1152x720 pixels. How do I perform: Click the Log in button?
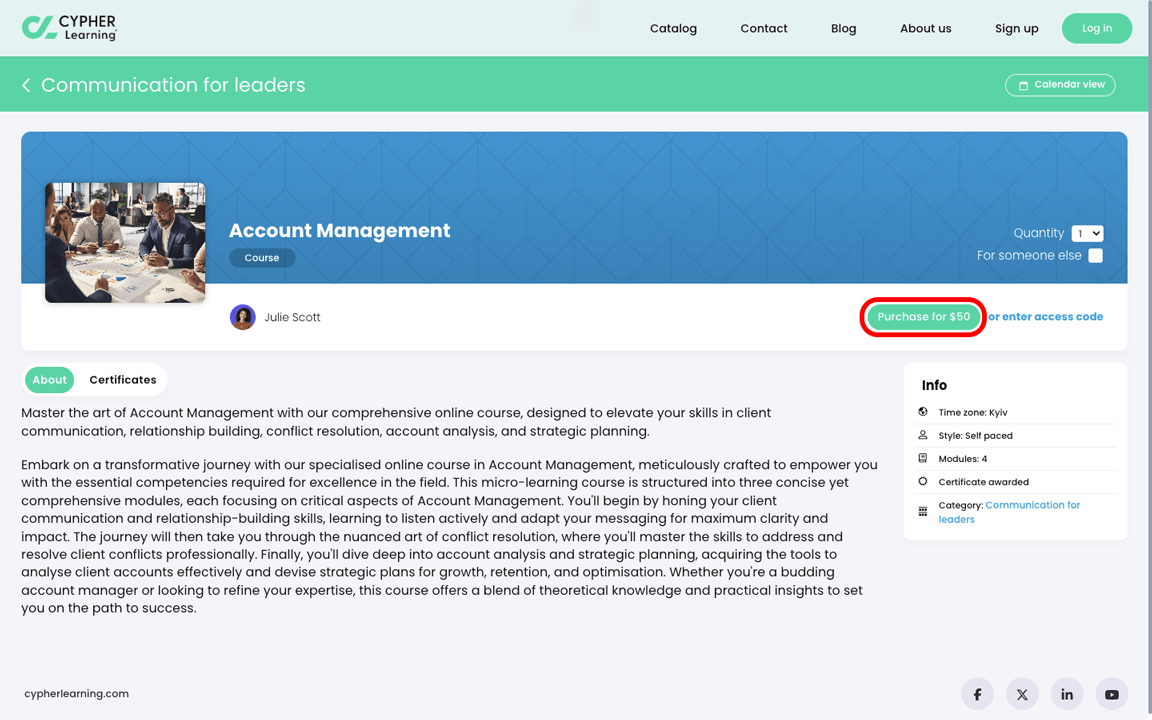(x=1097, y=28)
